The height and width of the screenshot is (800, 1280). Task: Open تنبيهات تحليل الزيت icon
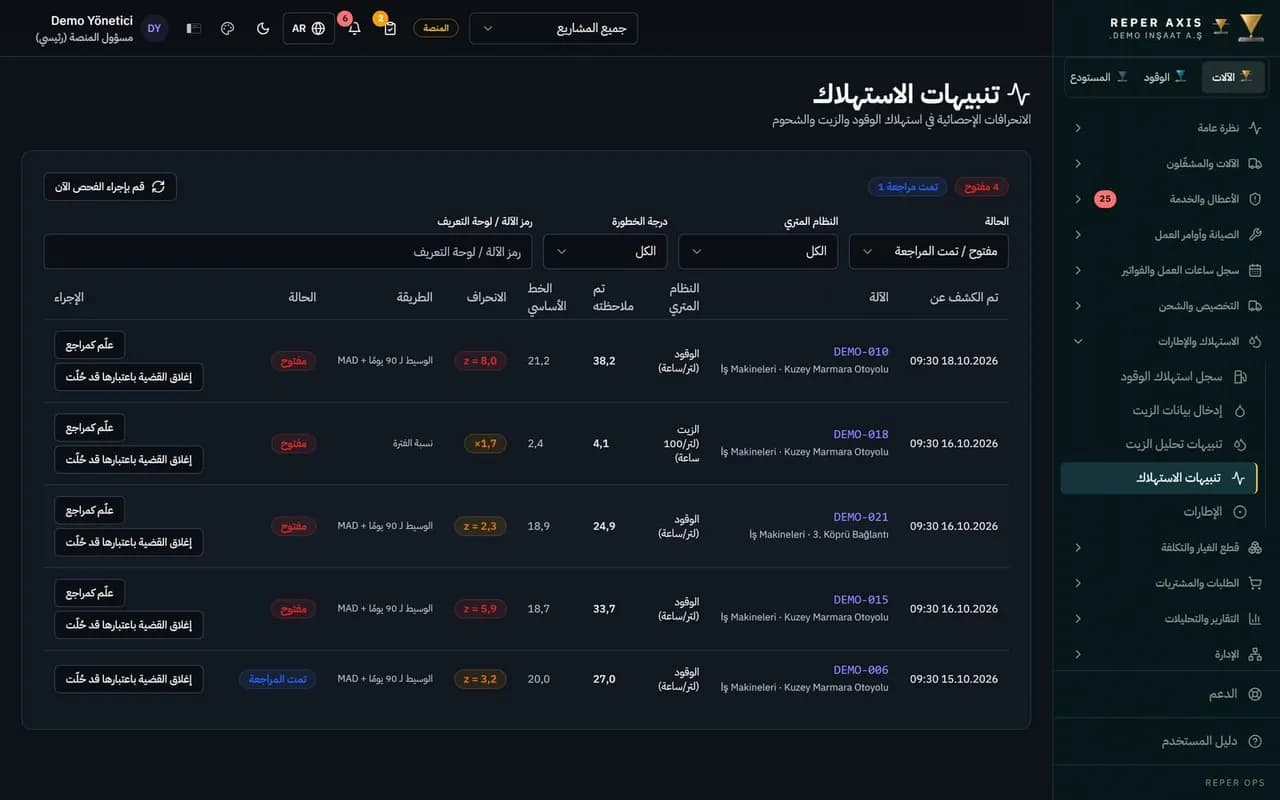[1240, 444]
